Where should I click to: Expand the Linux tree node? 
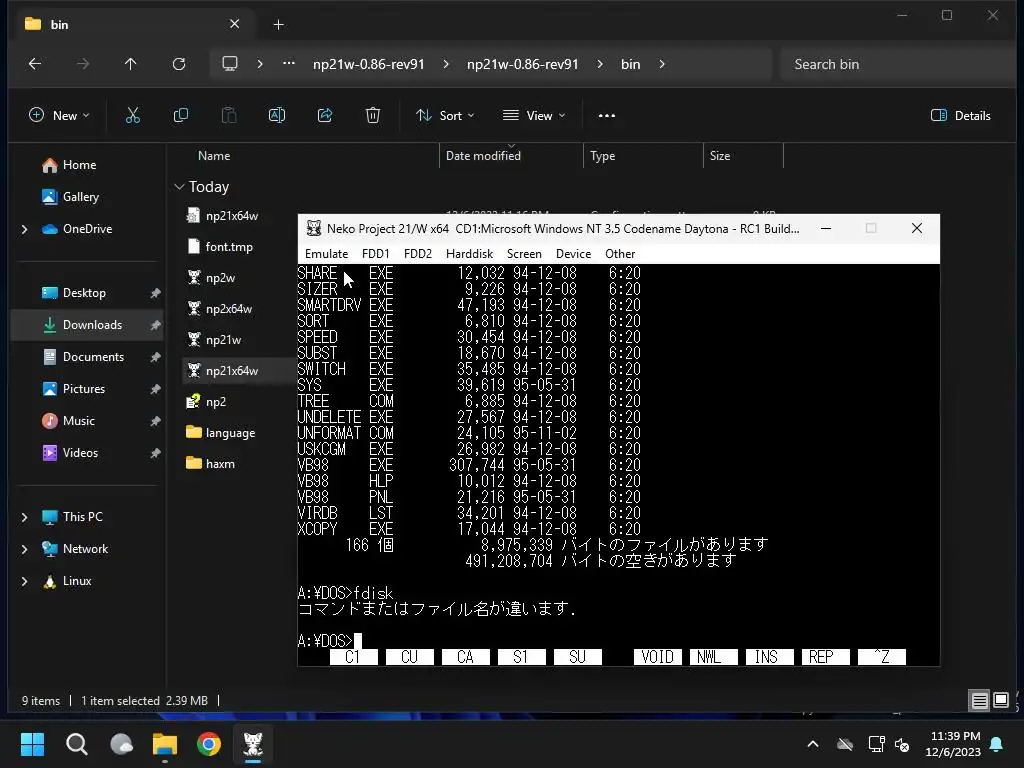25,581
